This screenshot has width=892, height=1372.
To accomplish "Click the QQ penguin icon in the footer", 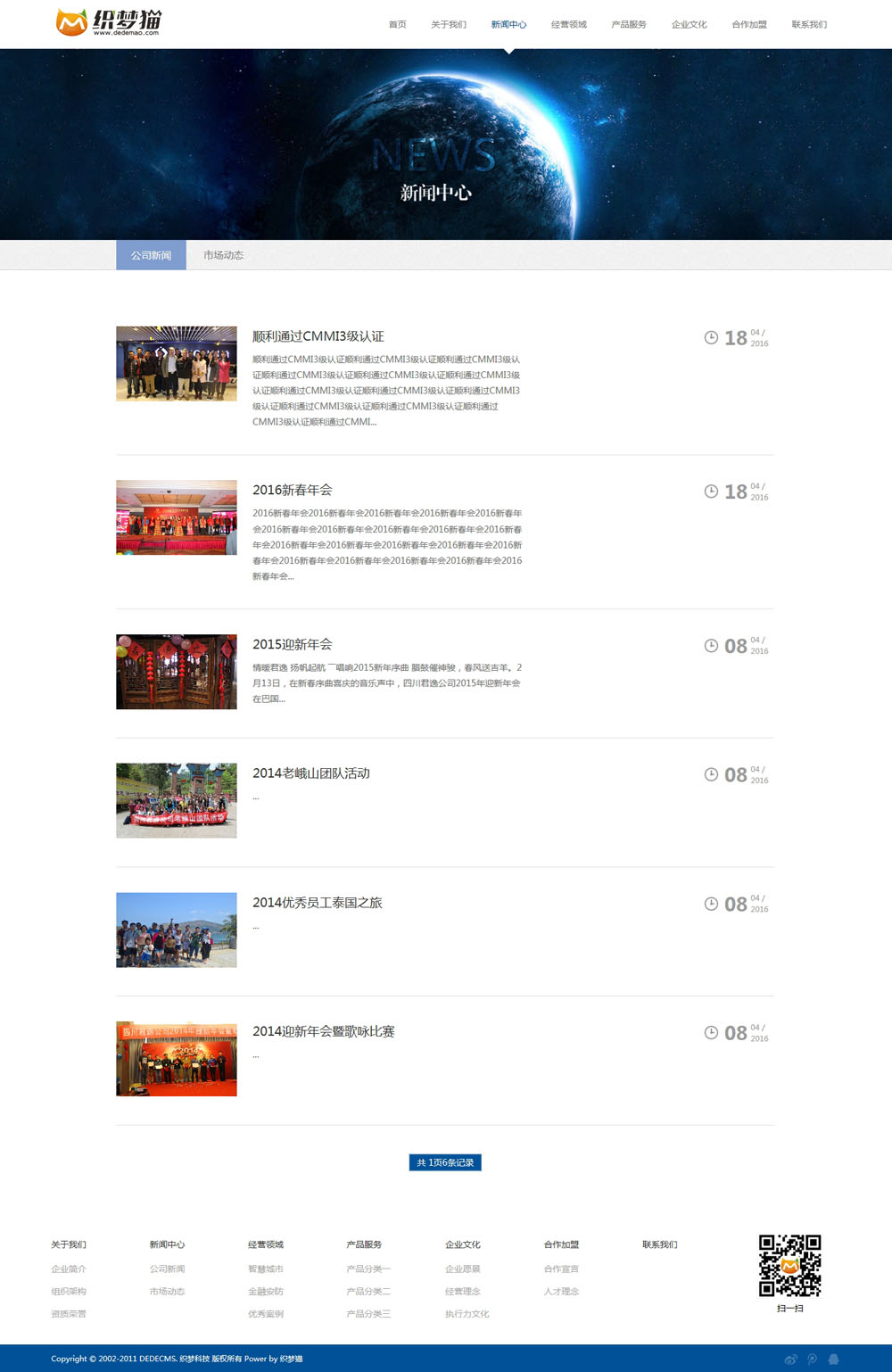I will pyautogui.click(x=834, y=1360).
